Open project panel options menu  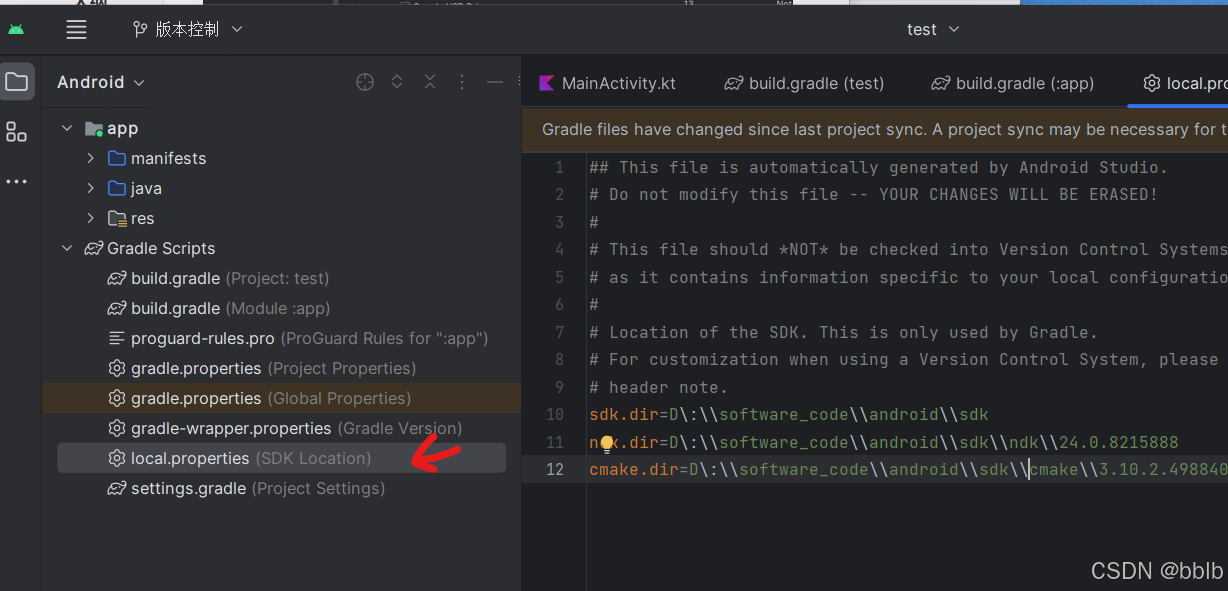click(462, 82)
